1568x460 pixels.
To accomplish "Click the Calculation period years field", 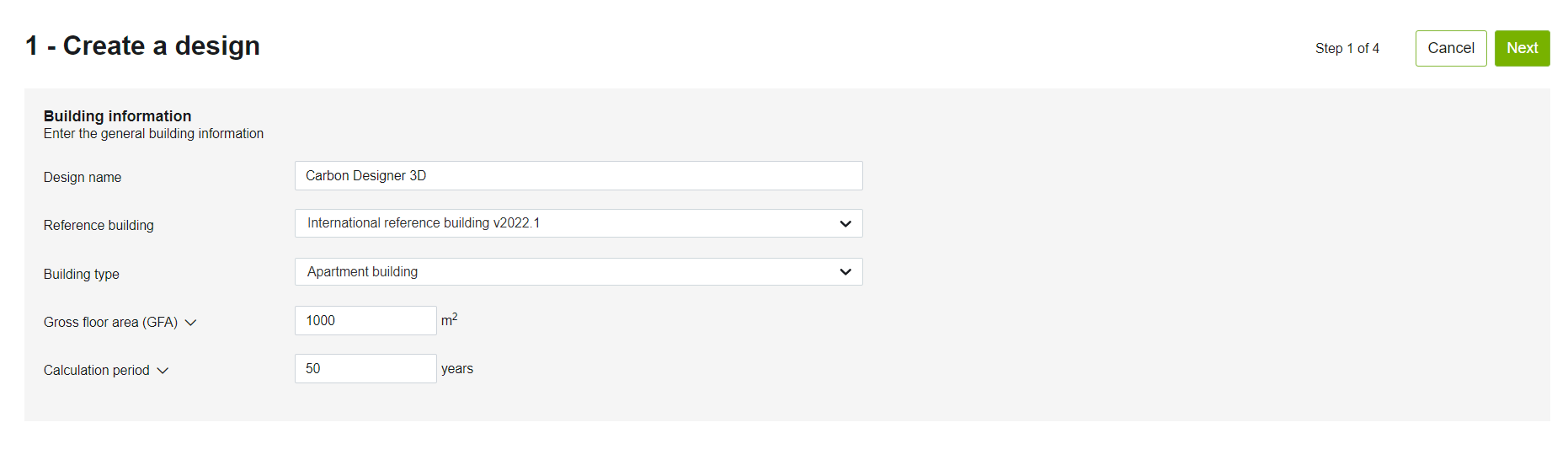I will (x=365, y=369).
